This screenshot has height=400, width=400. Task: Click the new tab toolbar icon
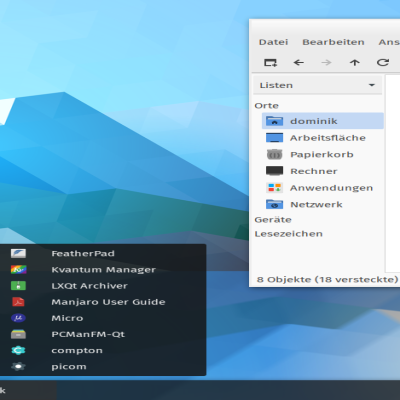(270, 63)
